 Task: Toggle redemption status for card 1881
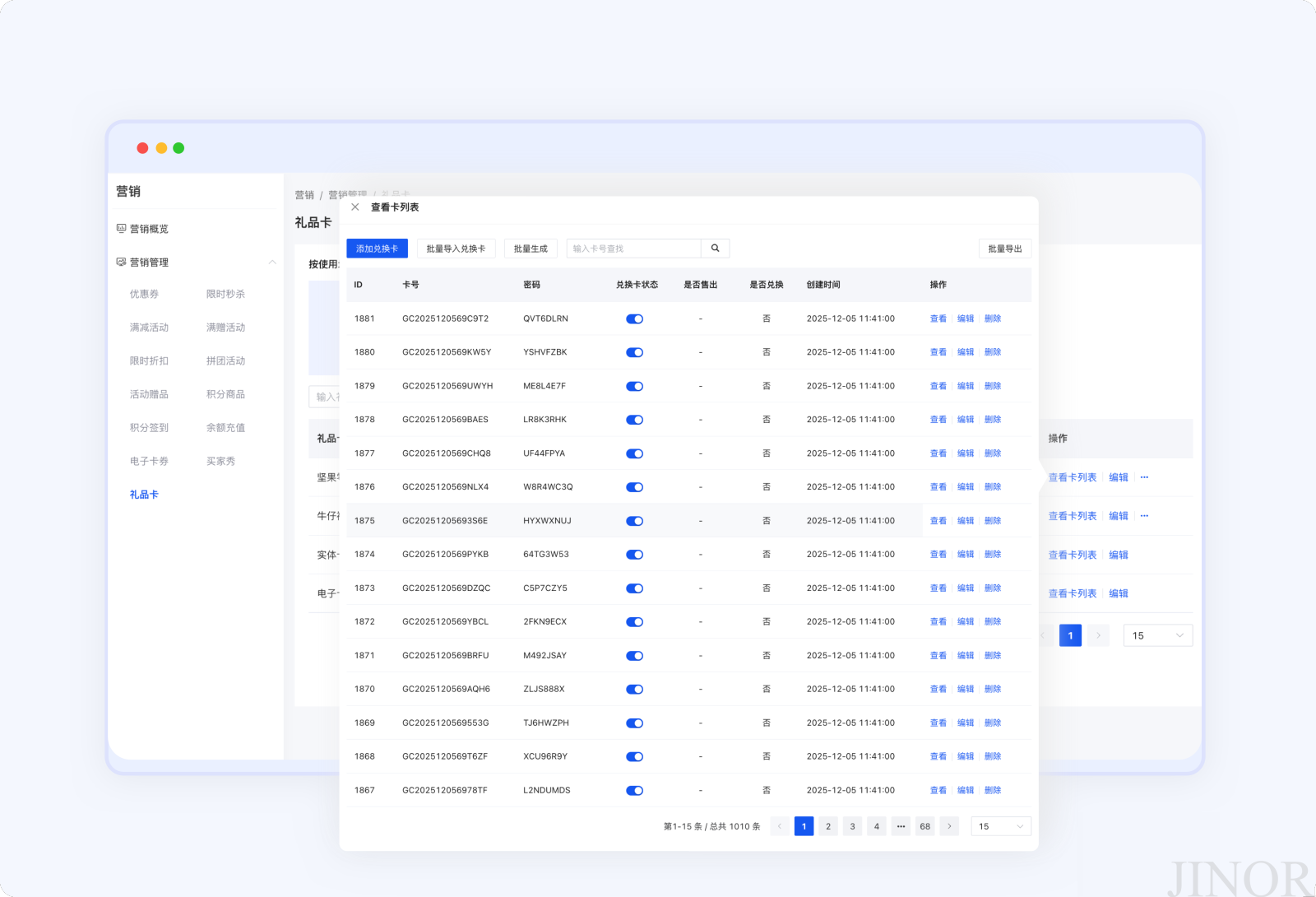tap(634, 318)
